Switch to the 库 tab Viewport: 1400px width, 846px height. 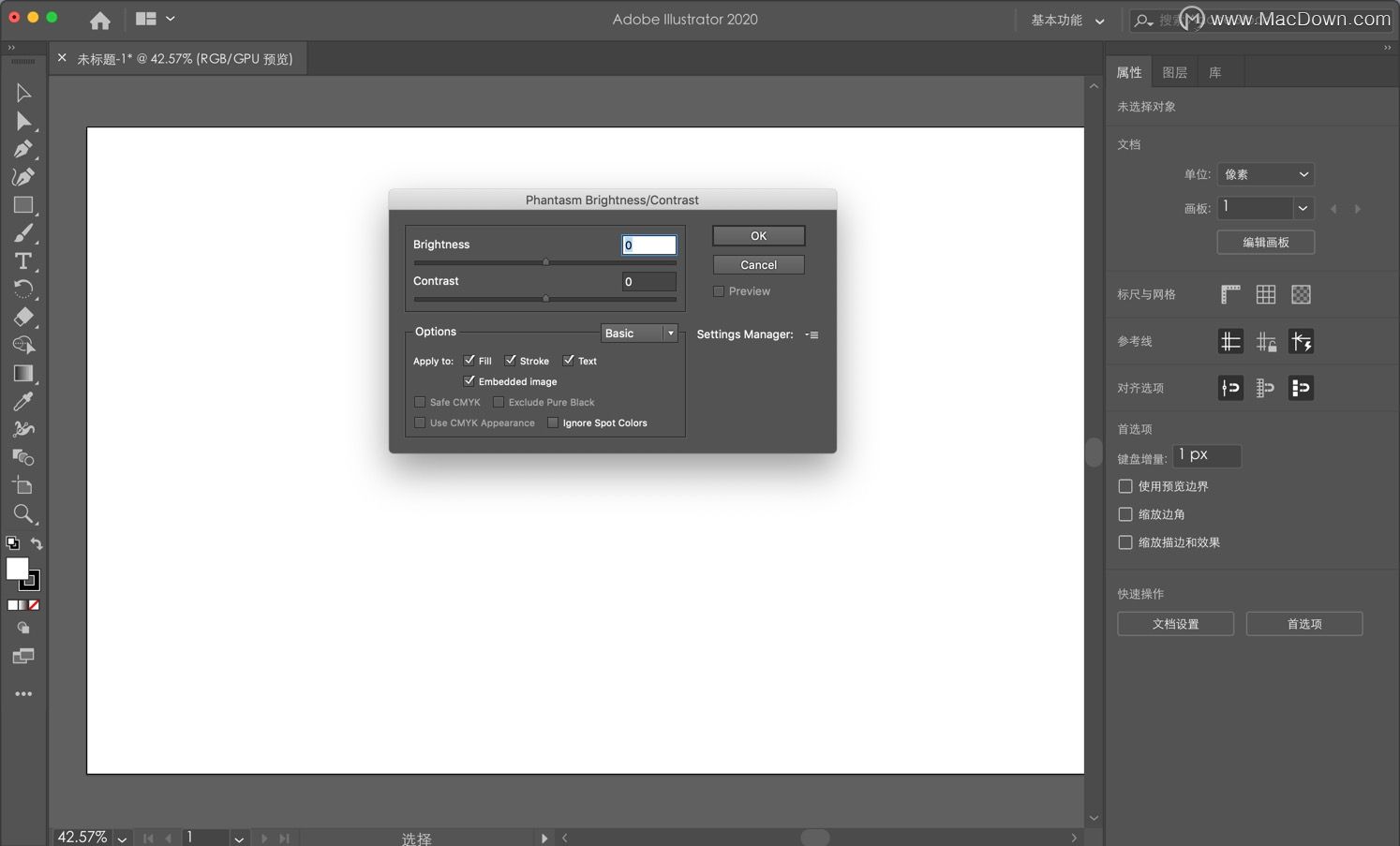(x=1215, y=72)
